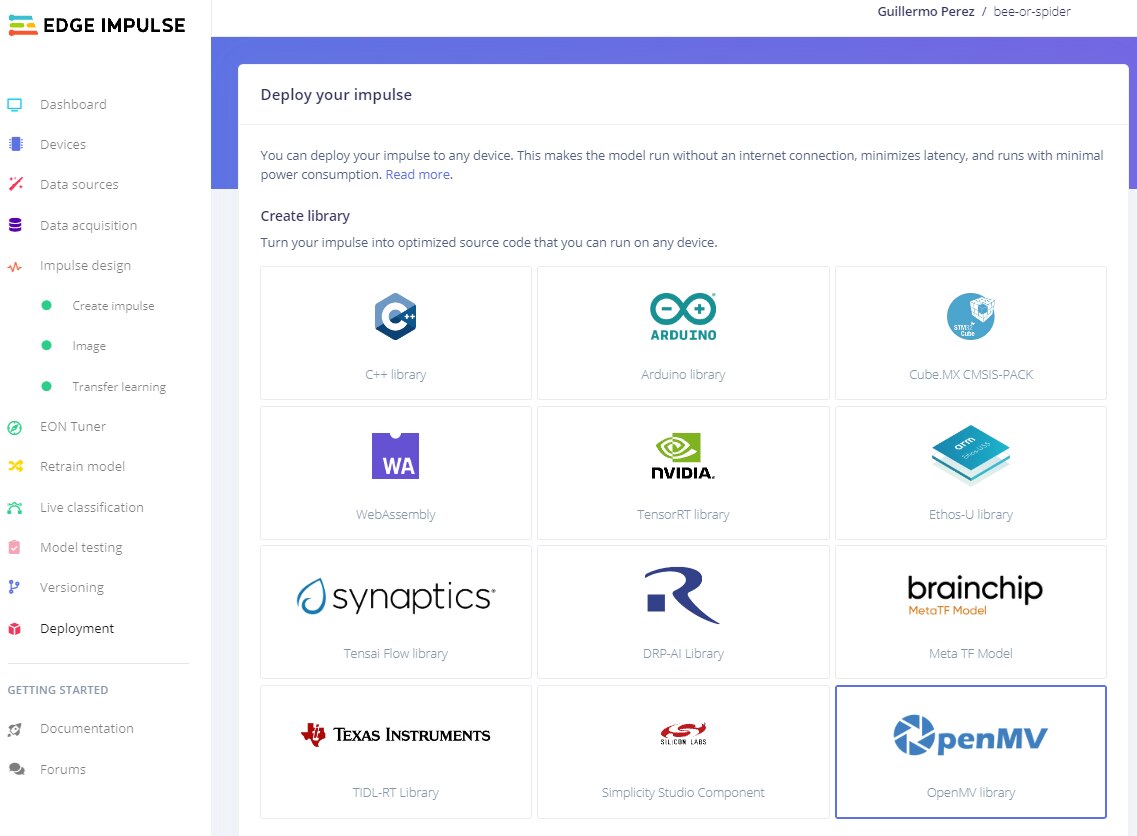Click the Renesas R logo
Viewport: 1137px width, 836px height.
pos(682,595)
